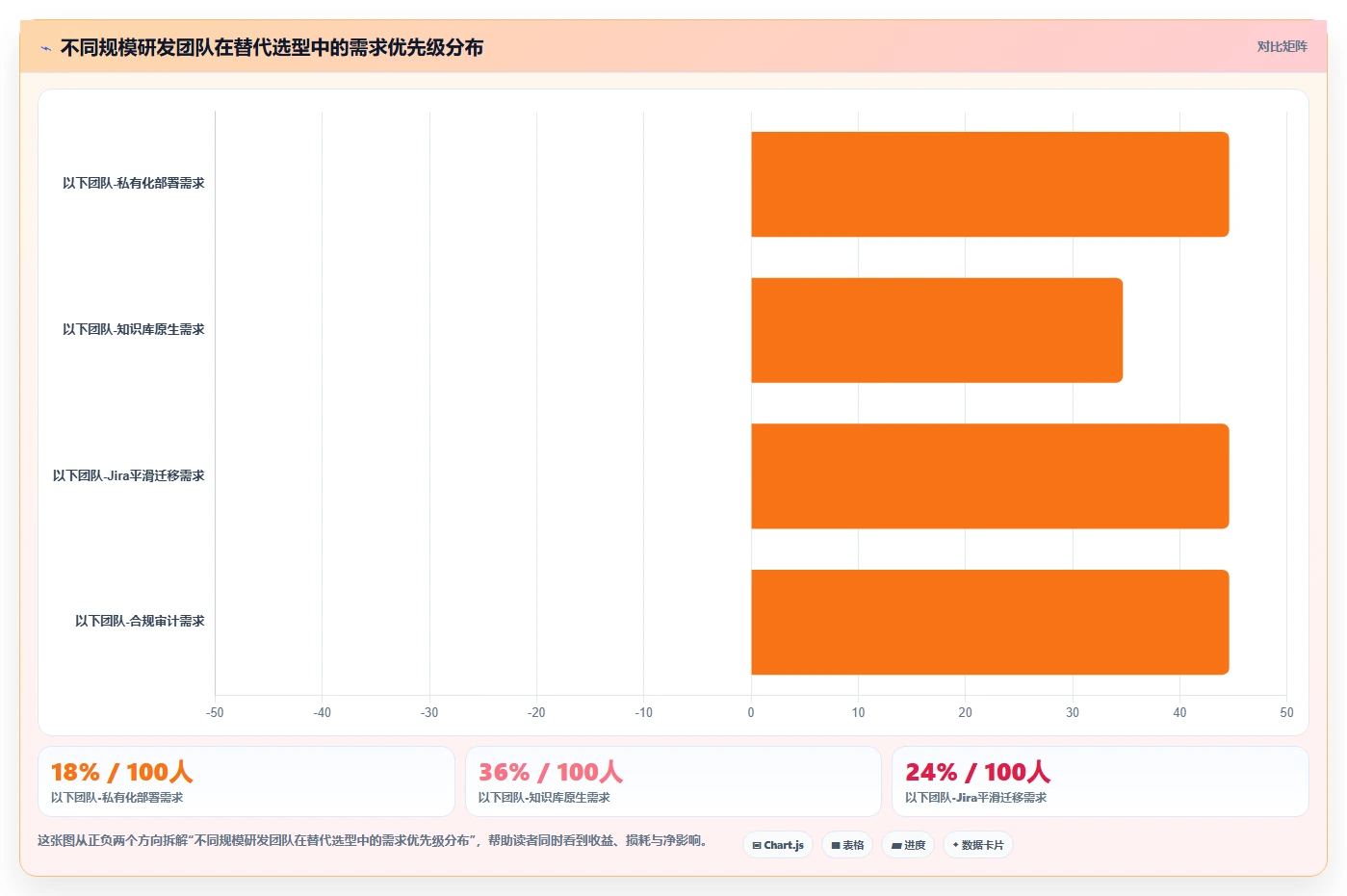Click the x-axis tick label -40
The image size is (1347, 896).
coord(322,712)
